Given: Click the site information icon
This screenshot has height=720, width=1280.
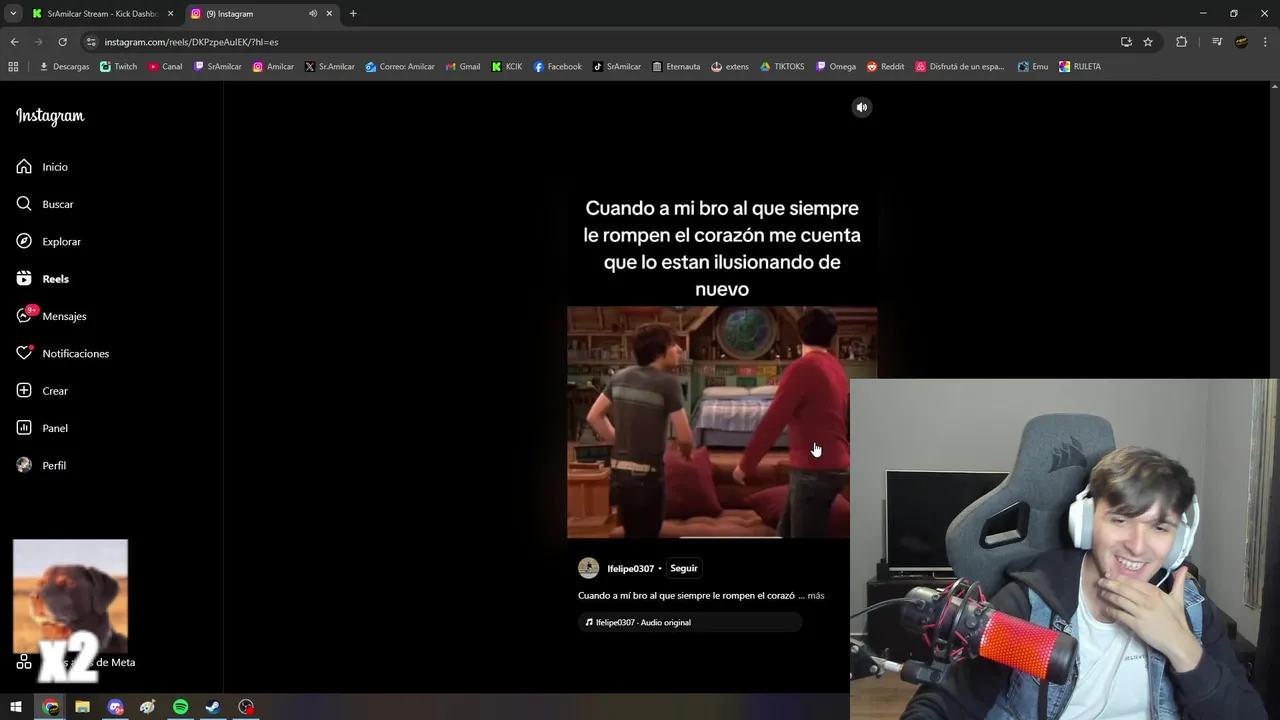Looking at the screenshot, I should 91,42.
